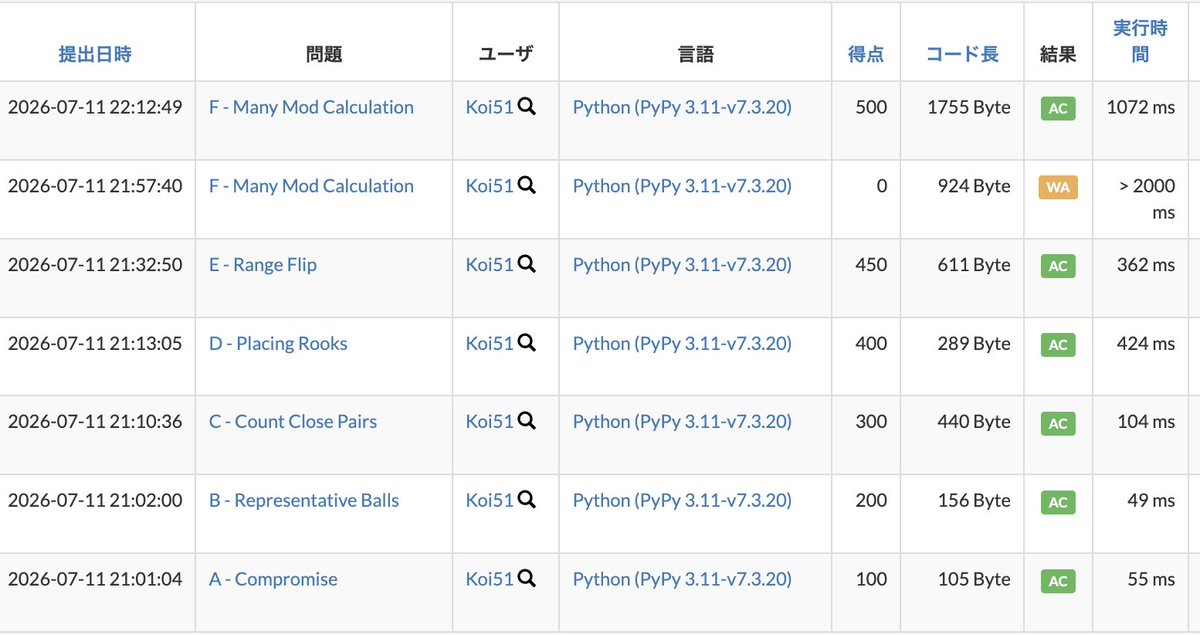Select timestamp 2026-07-11 21:10:36
The height and width of the screenshot is (635, 1200).
(x=95, y=422)
